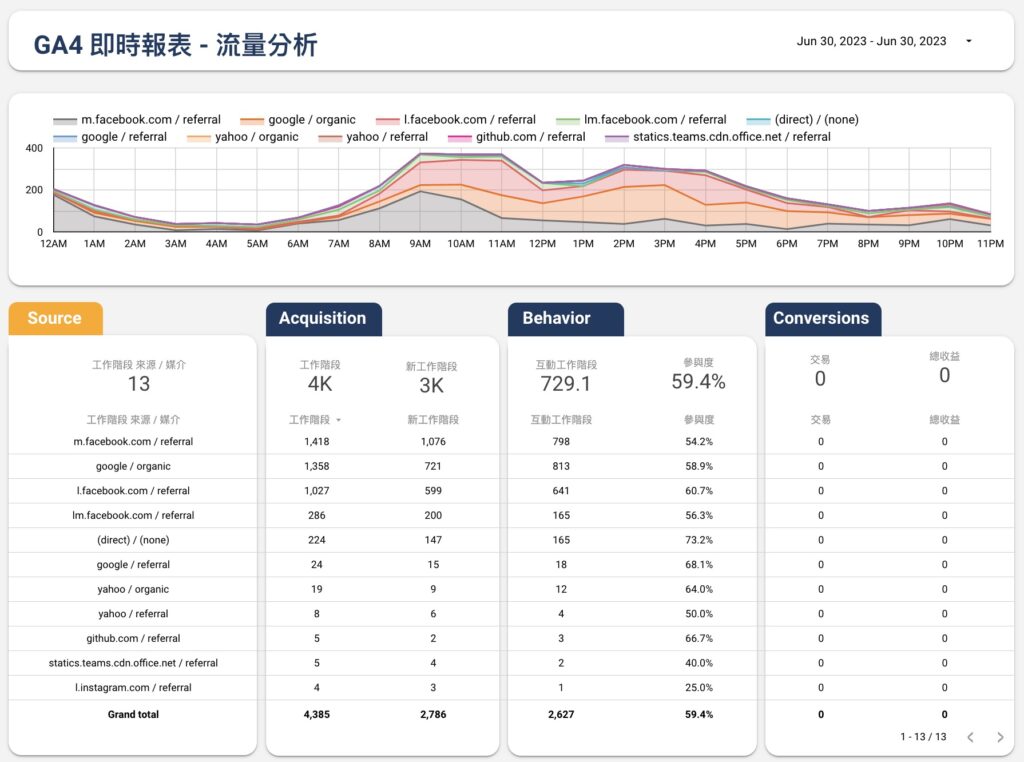This screenshot has width=1024, height=762.
Task: Select the Acquisition tab label
Action: 323,318
